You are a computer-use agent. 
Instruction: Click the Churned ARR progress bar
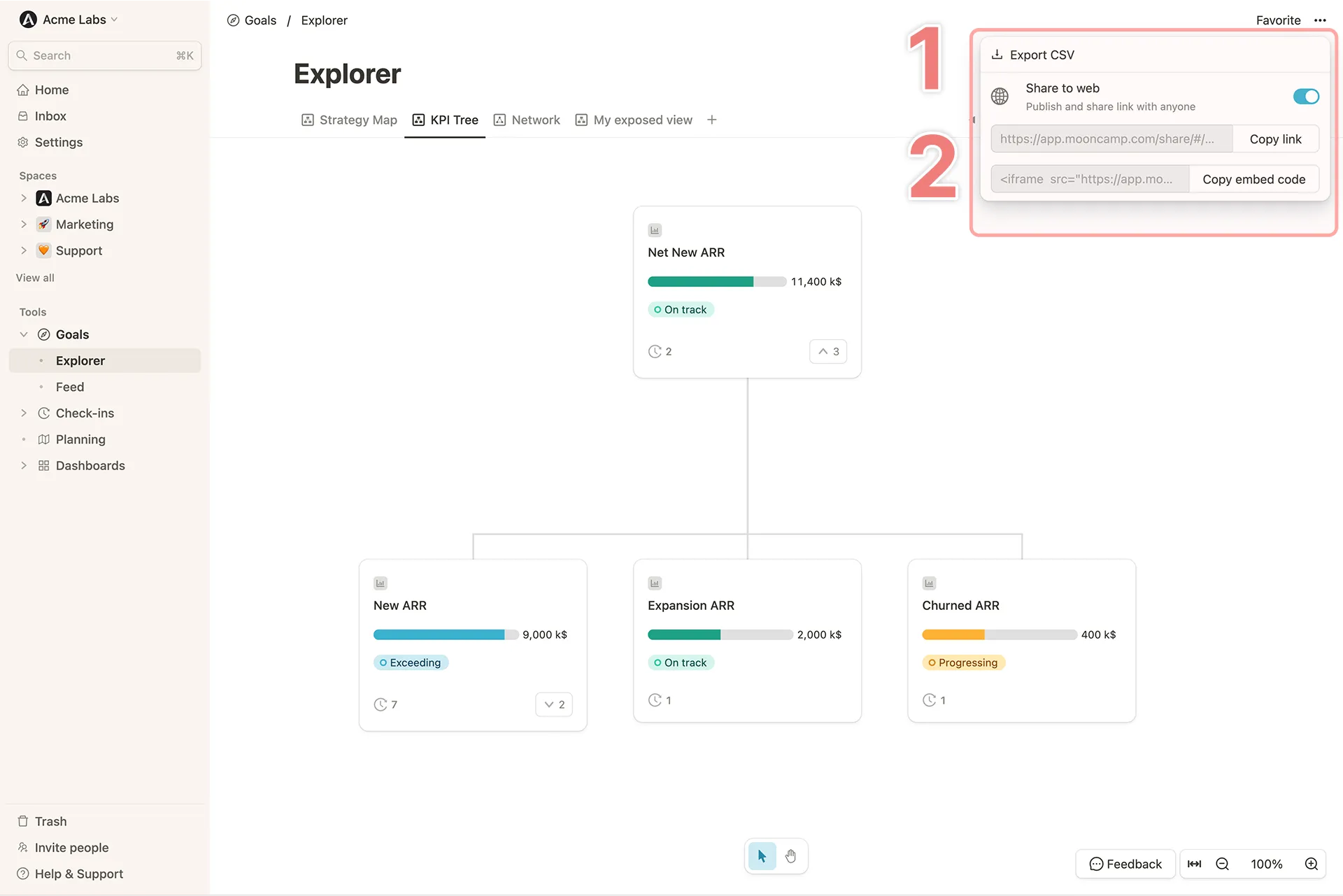[x=999, y=634]
